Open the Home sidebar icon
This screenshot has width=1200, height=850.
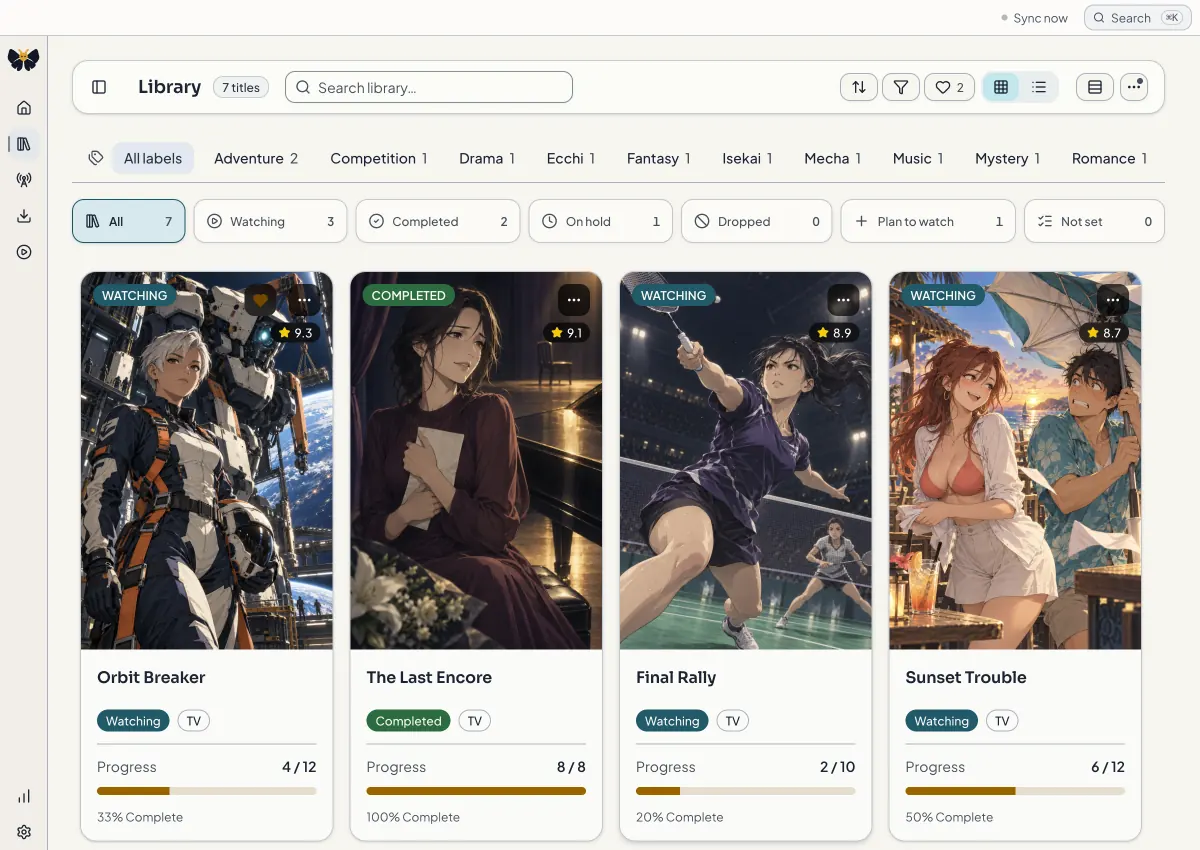click(x=24, y=108)
